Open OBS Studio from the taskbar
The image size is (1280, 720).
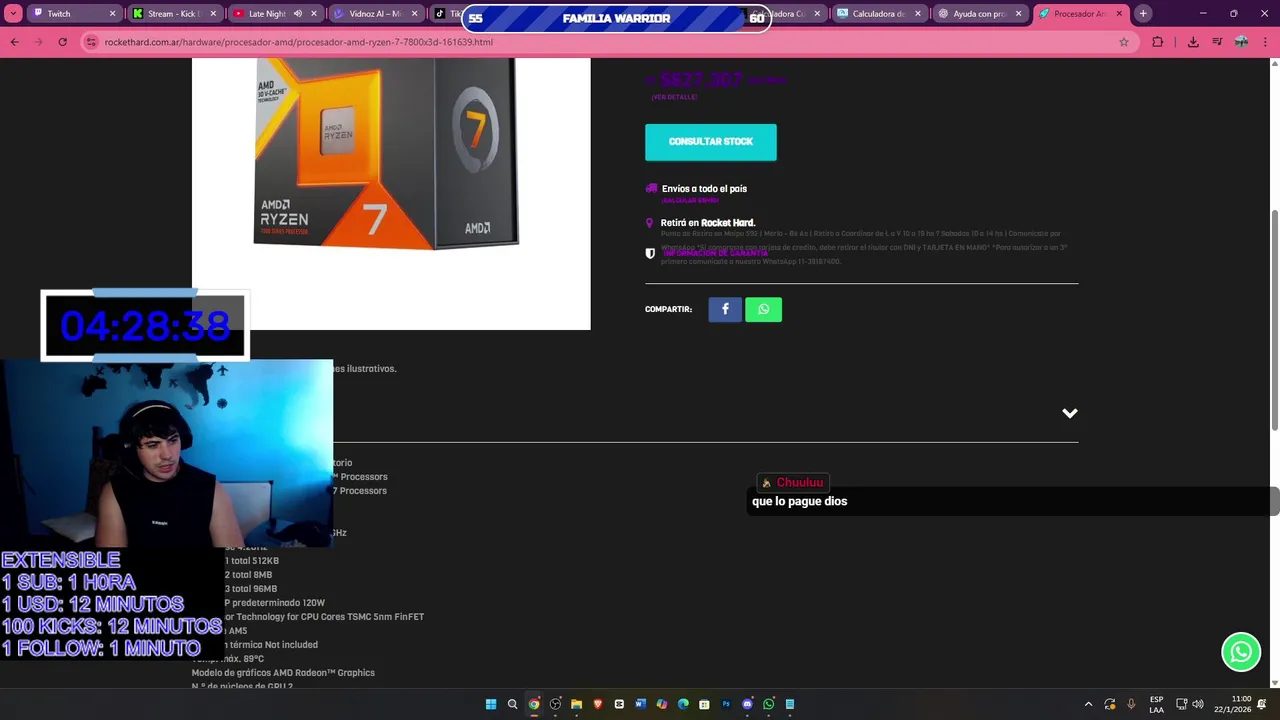pyautogui.click(x=555, y=704)
